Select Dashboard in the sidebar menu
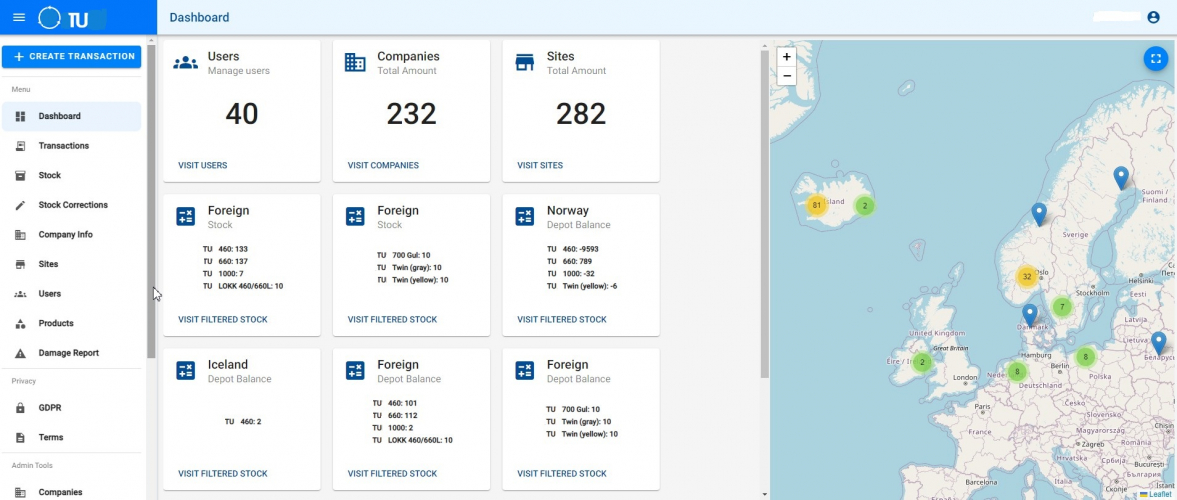This screenshot has height=500, width=1177. (71, 116)
